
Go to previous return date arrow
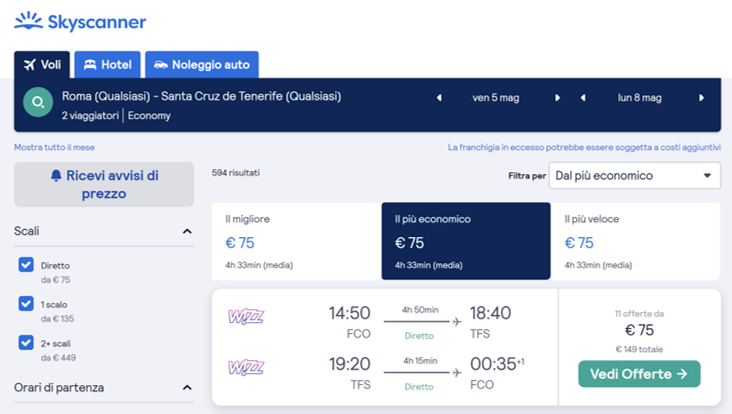click(583, 98)
